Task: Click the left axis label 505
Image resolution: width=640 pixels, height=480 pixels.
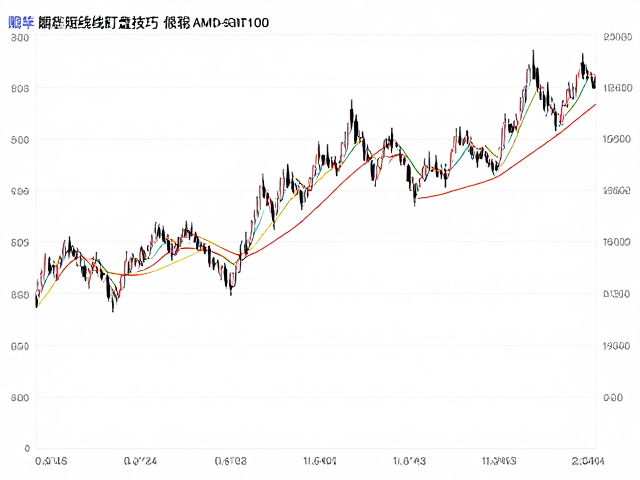Action: coord(20,243)
